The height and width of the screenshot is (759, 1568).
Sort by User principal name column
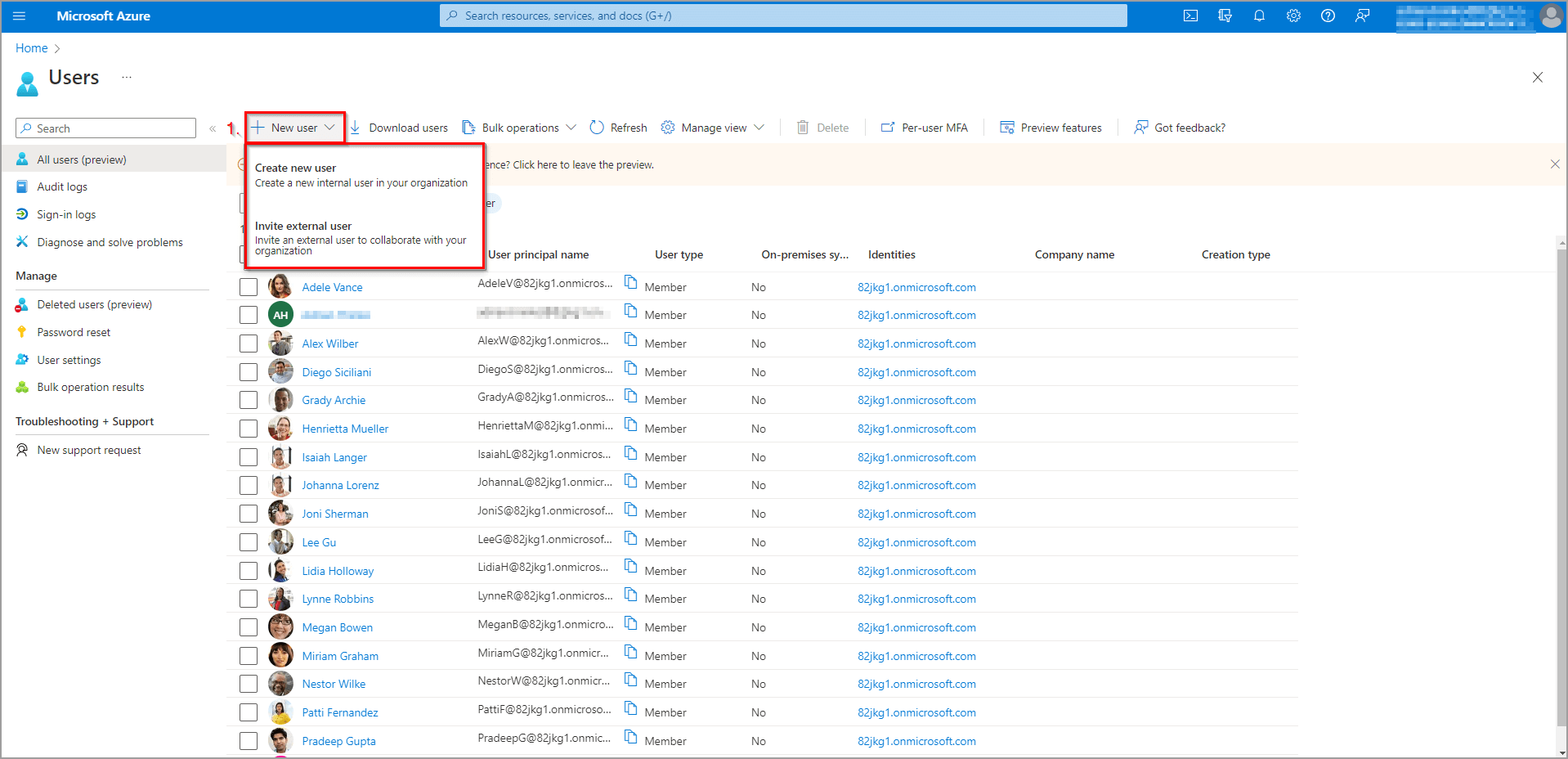coord(538,254)
